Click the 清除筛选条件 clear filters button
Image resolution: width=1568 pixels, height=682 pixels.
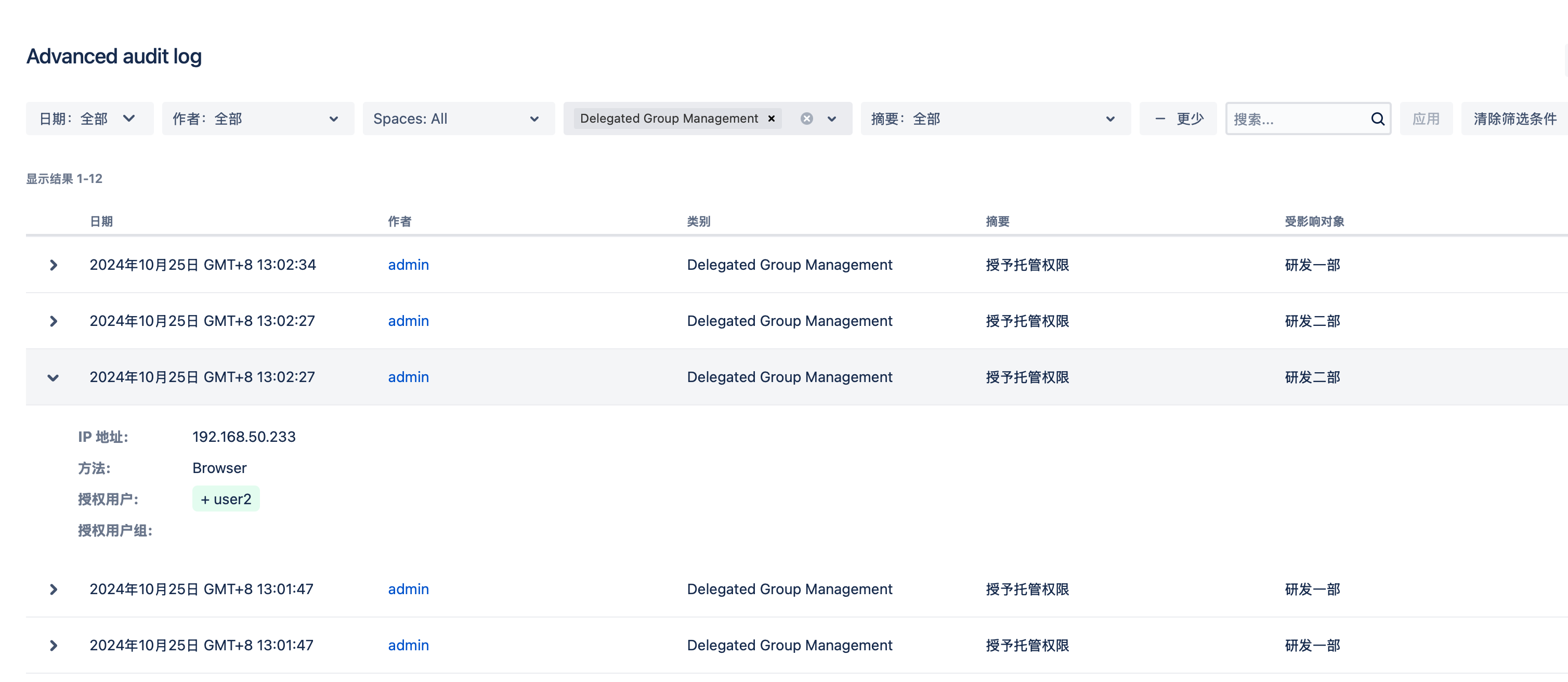tap(1514, 119)
